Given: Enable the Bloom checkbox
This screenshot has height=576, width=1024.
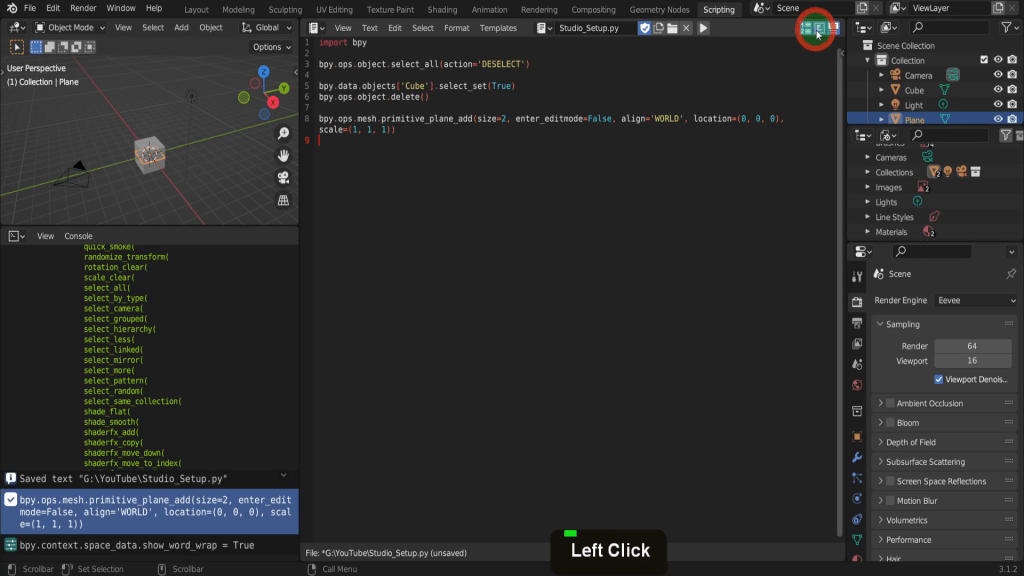Looking at the screenshot, I should point(890,423).
